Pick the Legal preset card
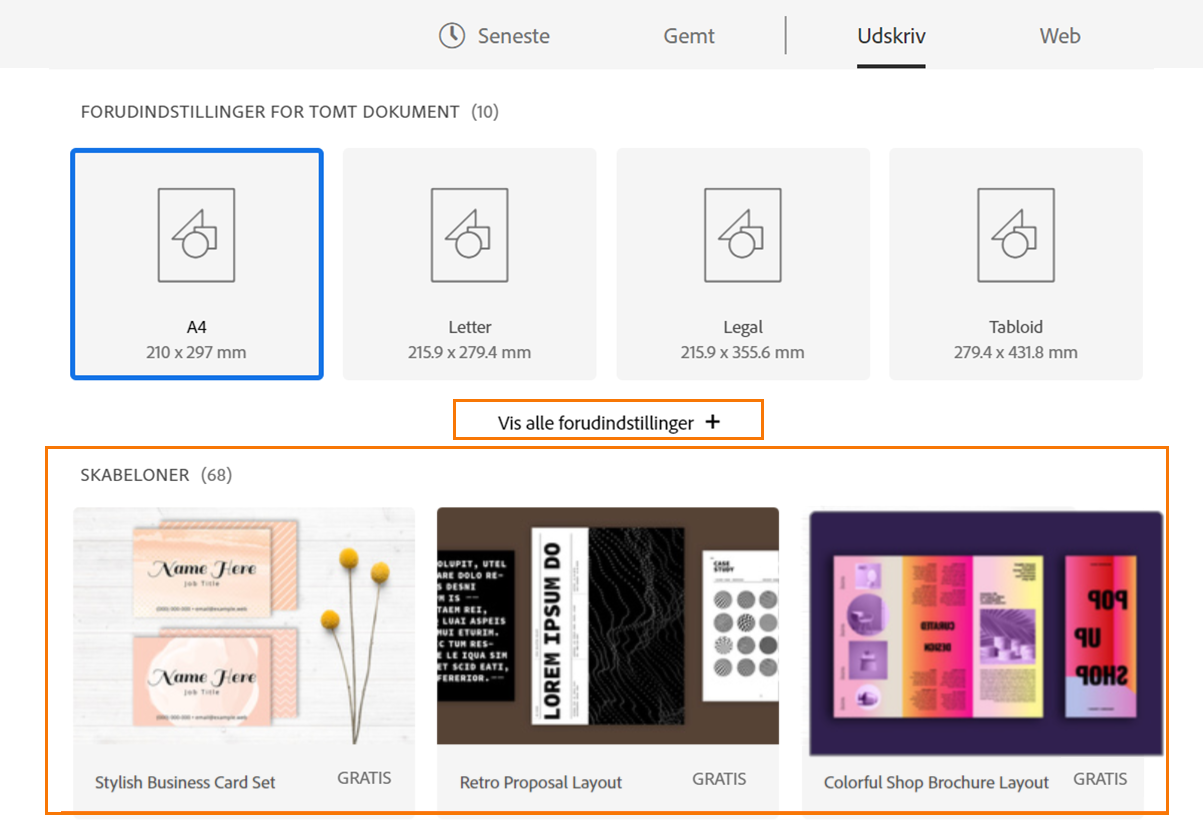This screenshot has height=824, width=1203. (x=743, y=264)
